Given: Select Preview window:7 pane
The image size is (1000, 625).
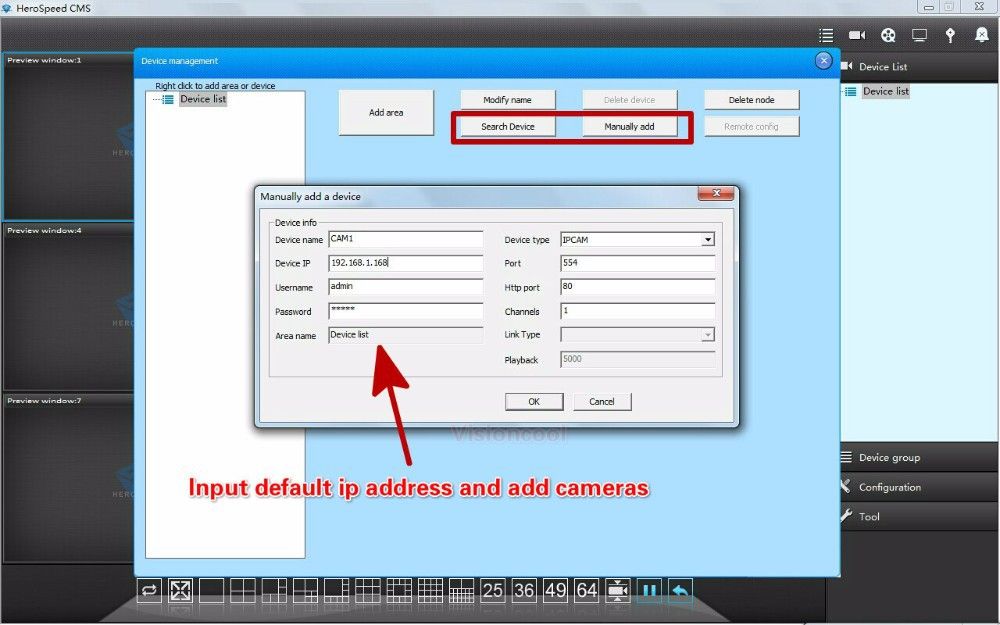Looking at the screenshot, I should pyautogui.click(x=68, y=478).
